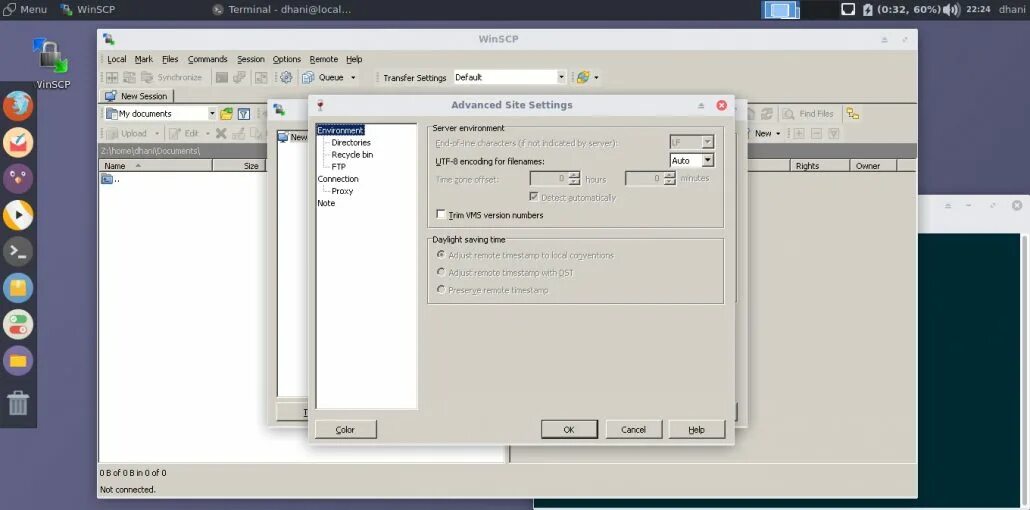Open the Upload dropdown arrow
This screenshot has width=1030, height=510.
pos(157,133)
